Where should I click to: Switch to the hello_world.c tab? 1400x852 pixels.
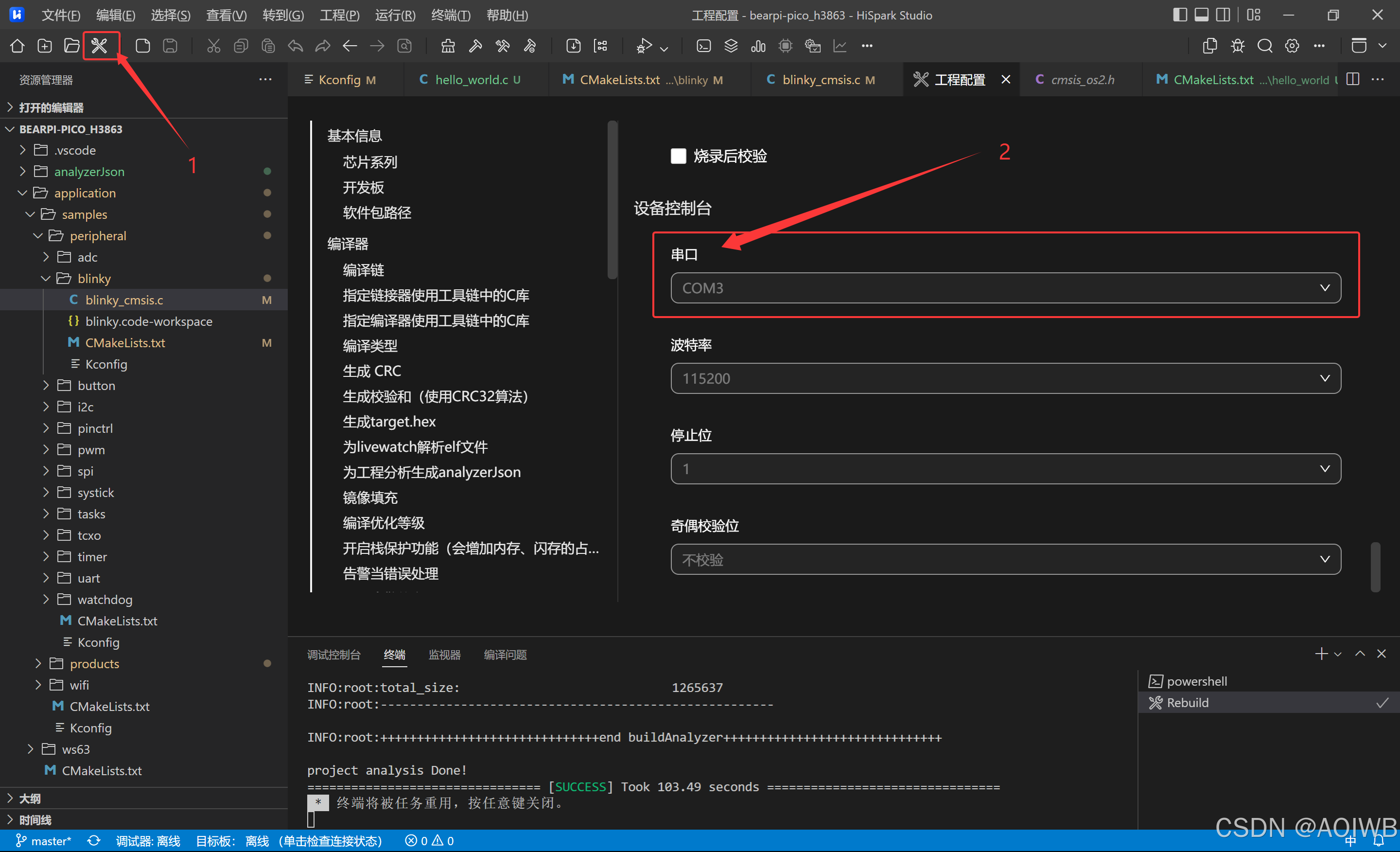click(x=471, y=80)
